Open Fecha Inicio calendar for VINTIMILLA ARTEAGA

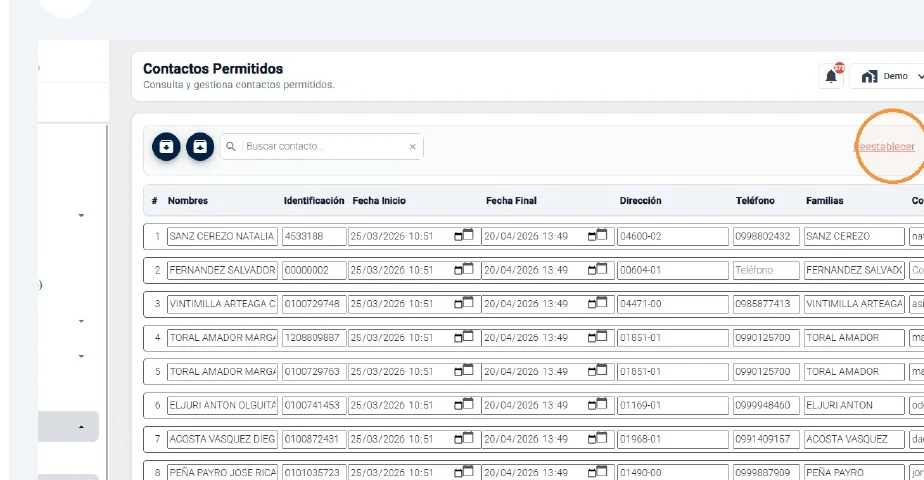tap(464, 303)
